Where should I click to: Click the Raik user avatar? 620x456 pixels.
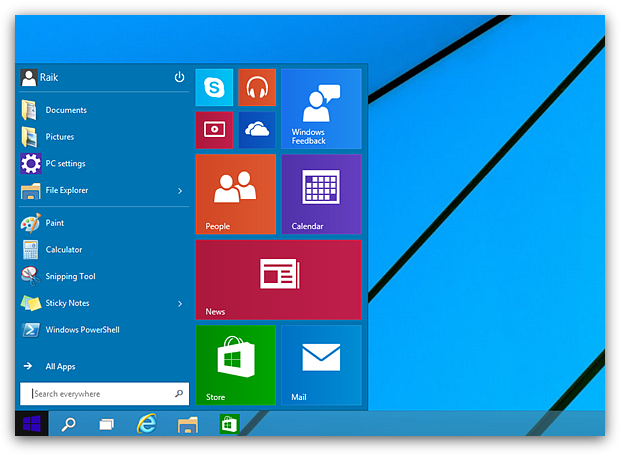[29, 78]
